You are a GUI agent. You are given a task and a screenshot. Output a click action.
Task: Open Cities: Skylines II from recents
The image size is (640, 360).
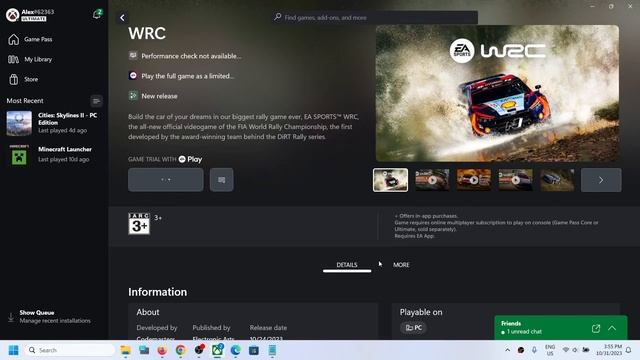click(x=54, y=123)
